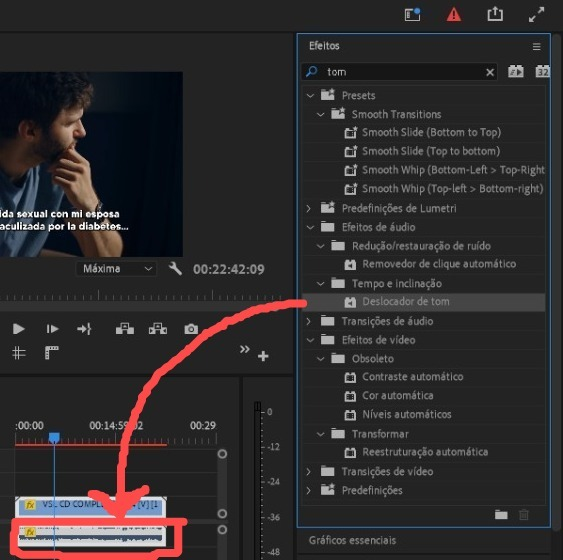563x560 pixels.
Task: Click the Accelerated Effects filter icon
Action: point(516,72)
